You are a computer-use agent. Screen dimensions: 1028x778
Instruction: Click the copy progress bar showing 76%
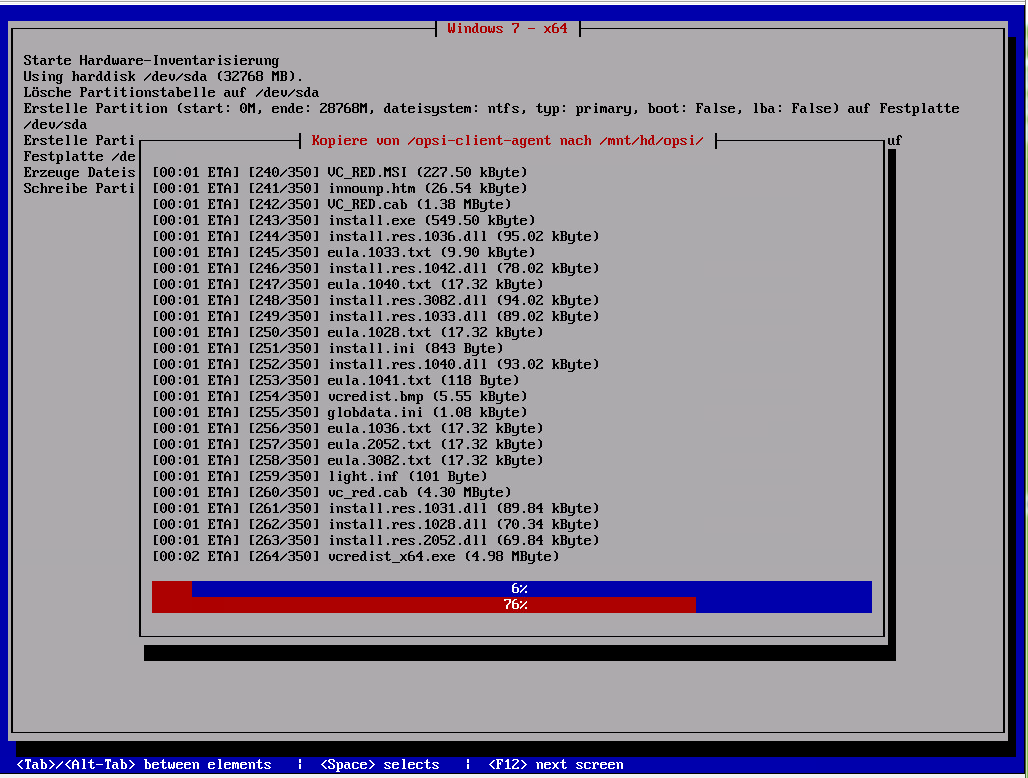(x=511, y=605)
